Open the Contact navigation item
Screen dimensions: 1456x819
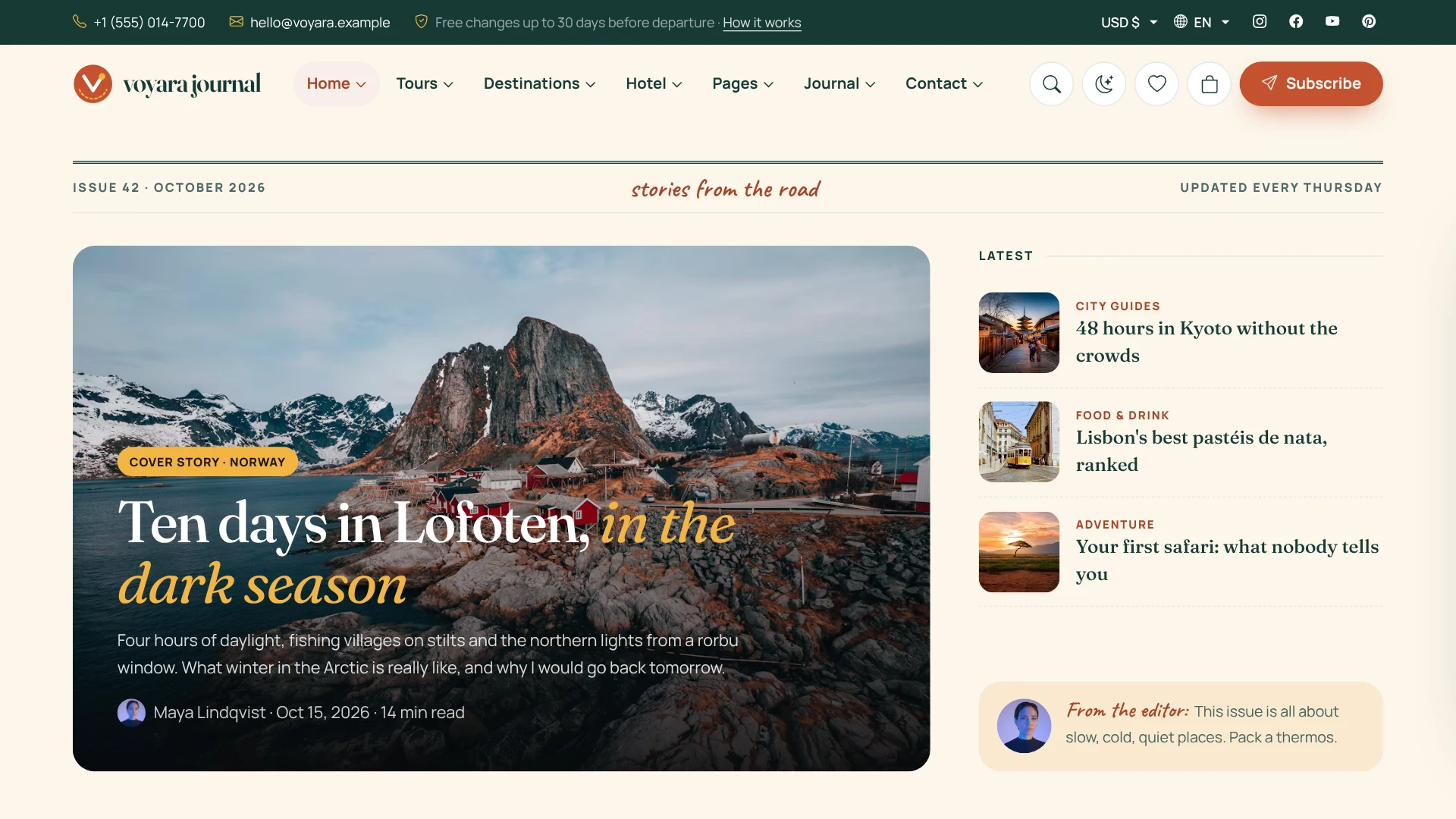pos(944,83)
